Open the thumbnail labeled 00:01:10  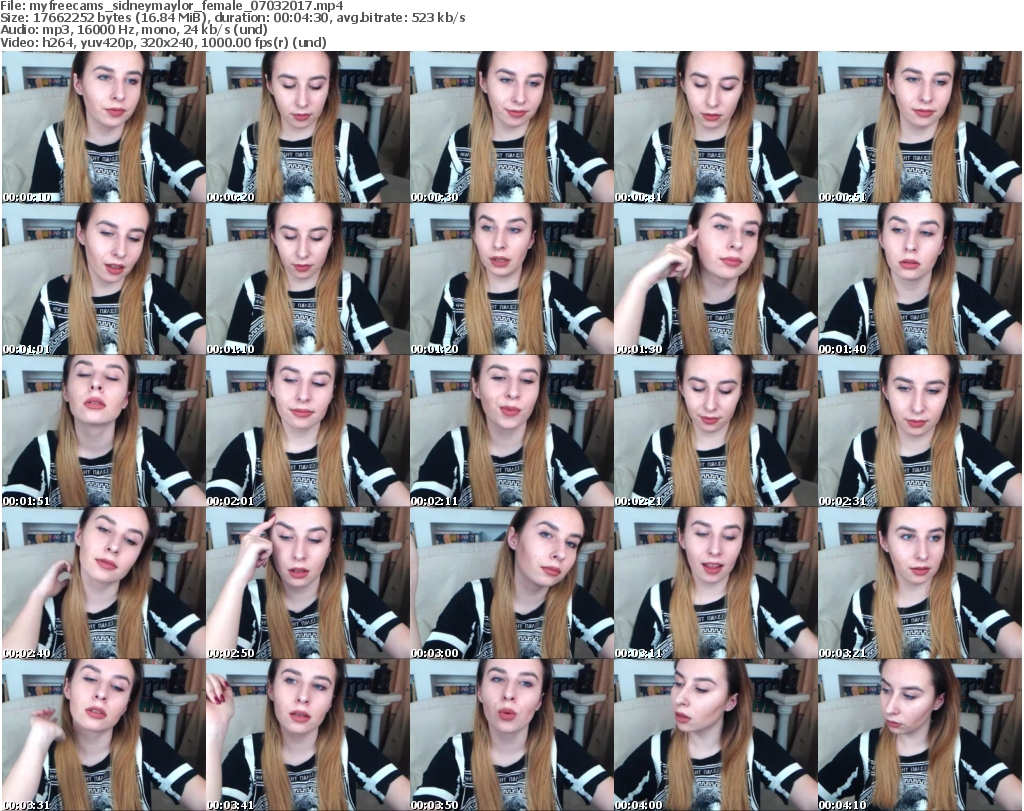[x=307, y=279]
